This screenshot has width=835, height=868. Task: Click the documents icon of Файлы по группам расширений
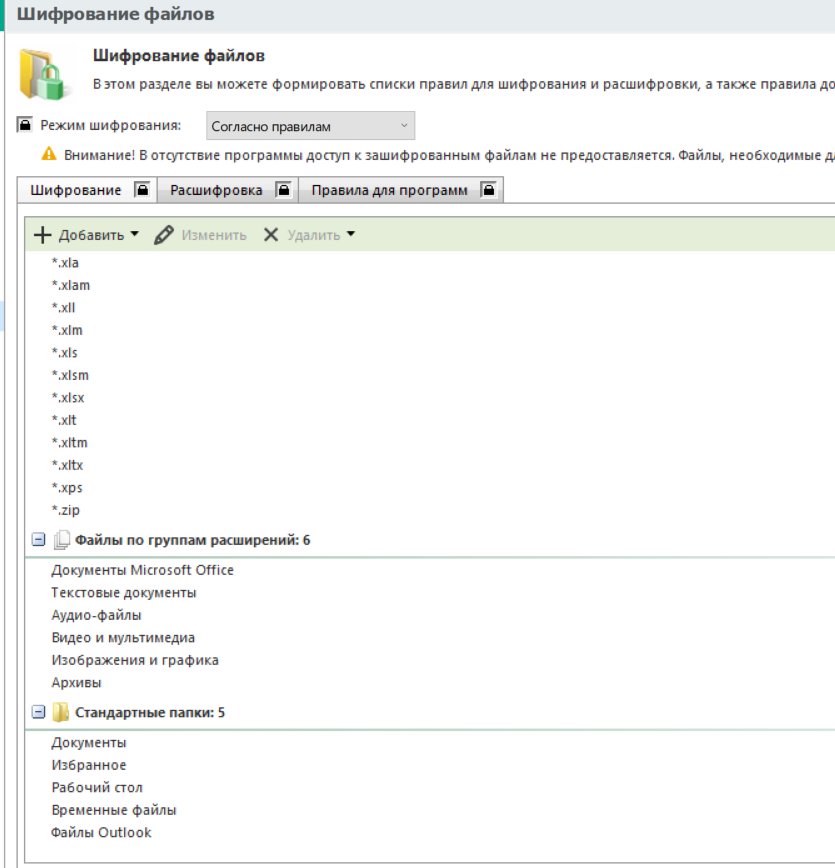click(x=61, y=540)
